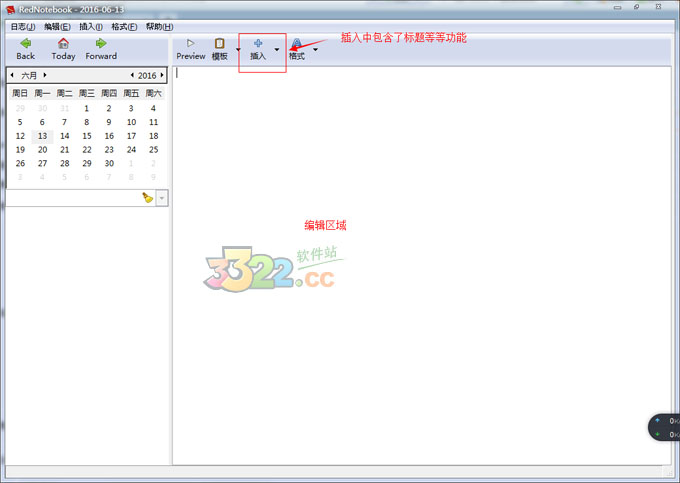Open the 编辑 menu
Image resolution: width=680 pixels, height=483 pixels.
57,26
